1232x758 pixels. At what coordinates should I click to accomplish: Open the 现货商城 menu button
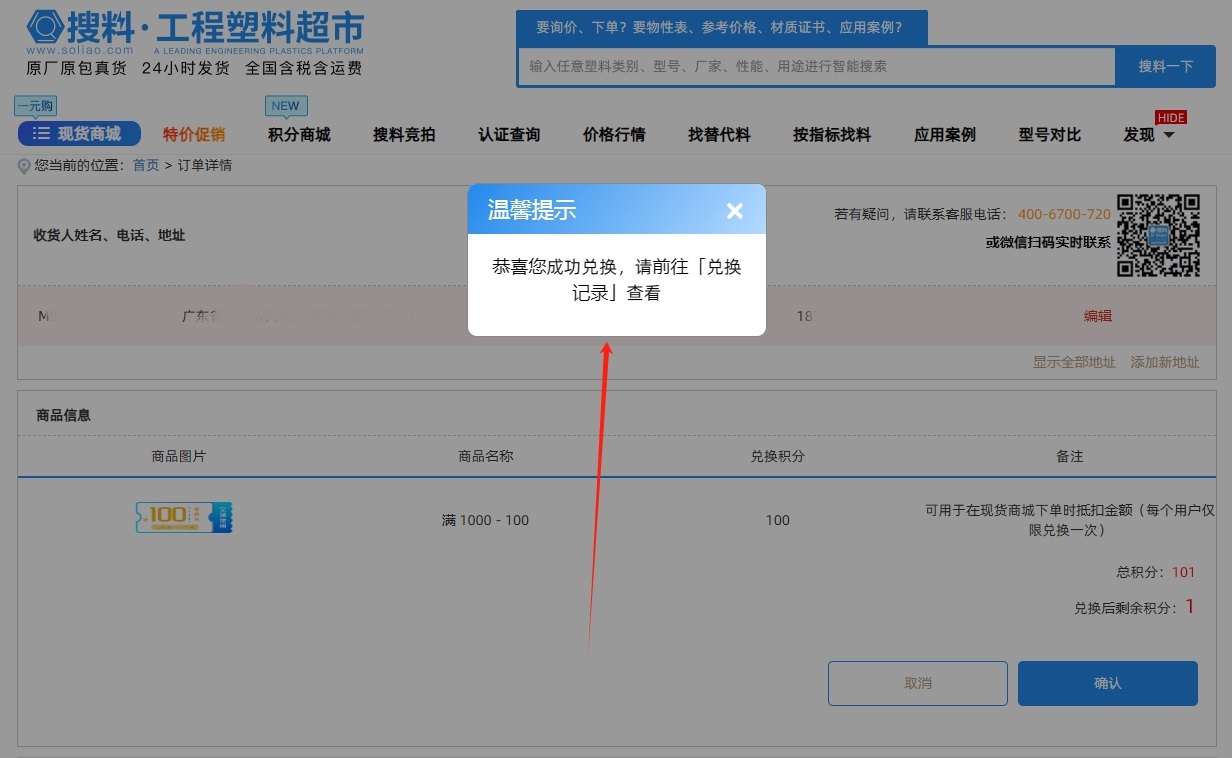[79, 134]
